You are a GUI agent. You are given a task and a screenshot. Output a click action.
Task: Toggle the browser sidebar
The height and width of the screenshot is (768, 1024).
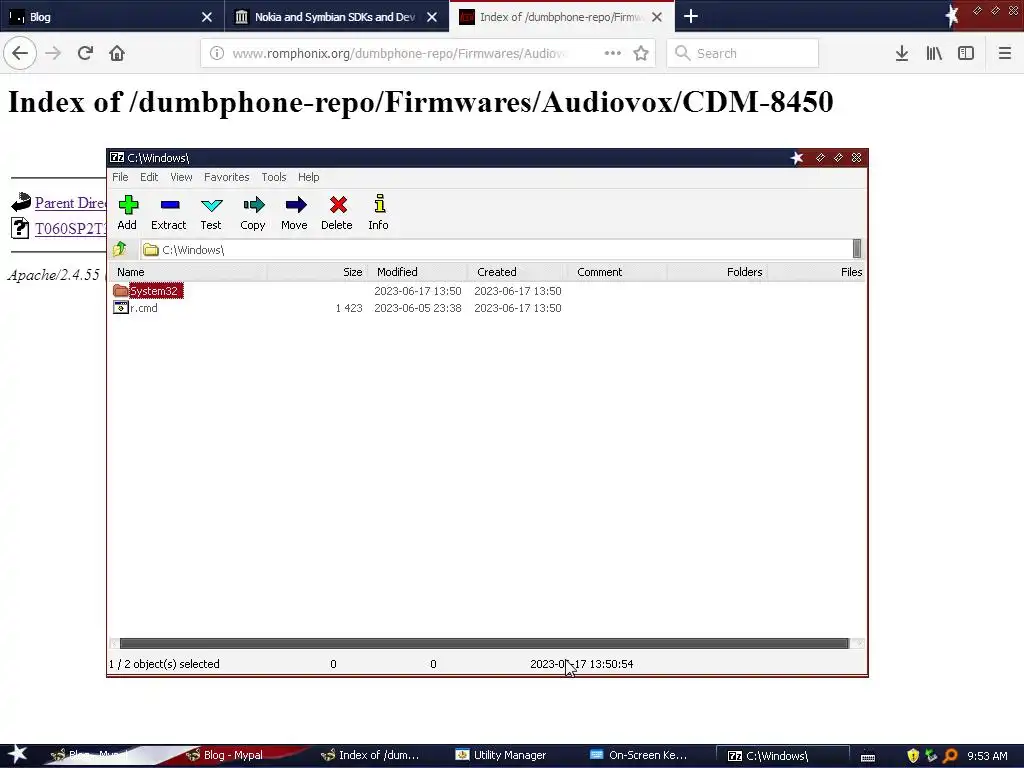click(x=966, y=53)
